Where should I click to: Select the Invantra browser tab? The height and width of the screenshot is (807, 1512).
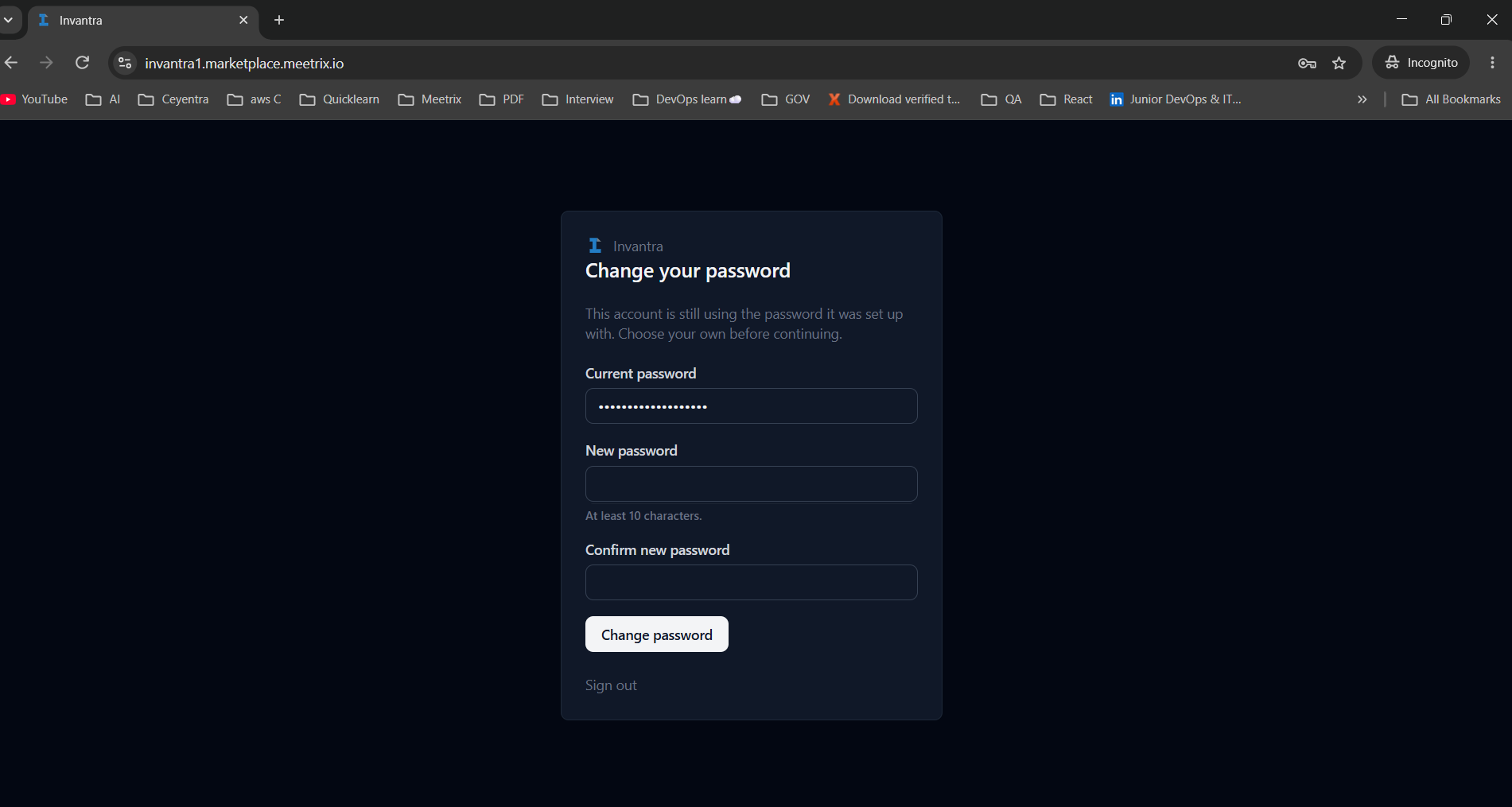[x=143, y=20]
